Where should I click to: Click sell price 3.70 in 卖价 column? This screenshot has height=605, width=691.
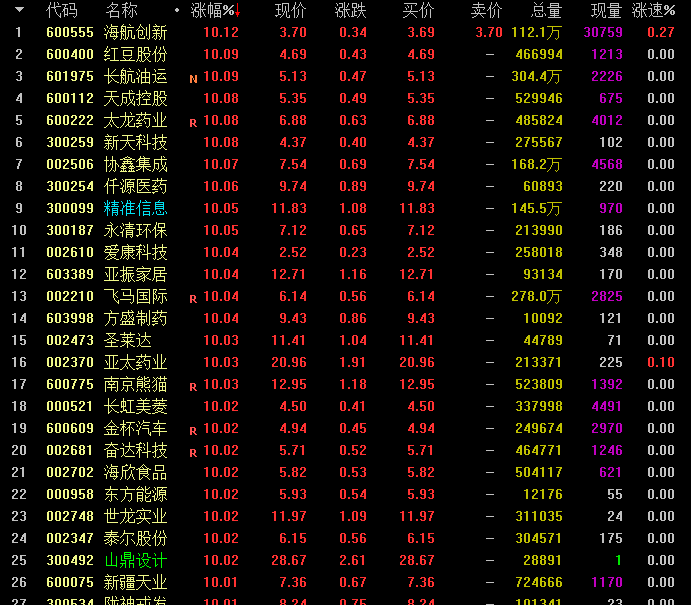[489, 32]
